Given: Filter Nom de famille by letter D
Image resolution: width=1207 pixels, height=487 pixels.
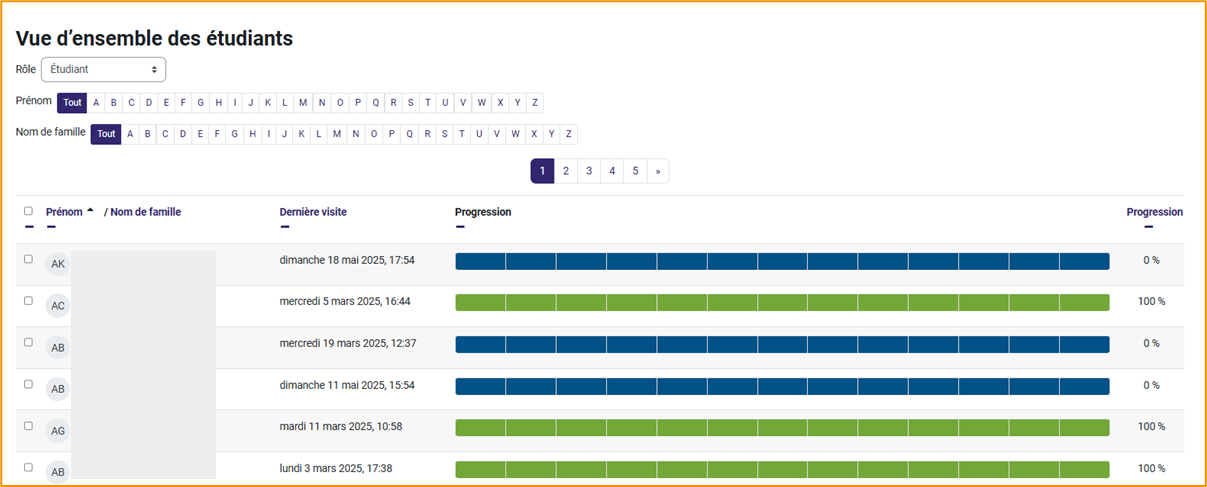Looking at the screenshot, I should (182, 134).
